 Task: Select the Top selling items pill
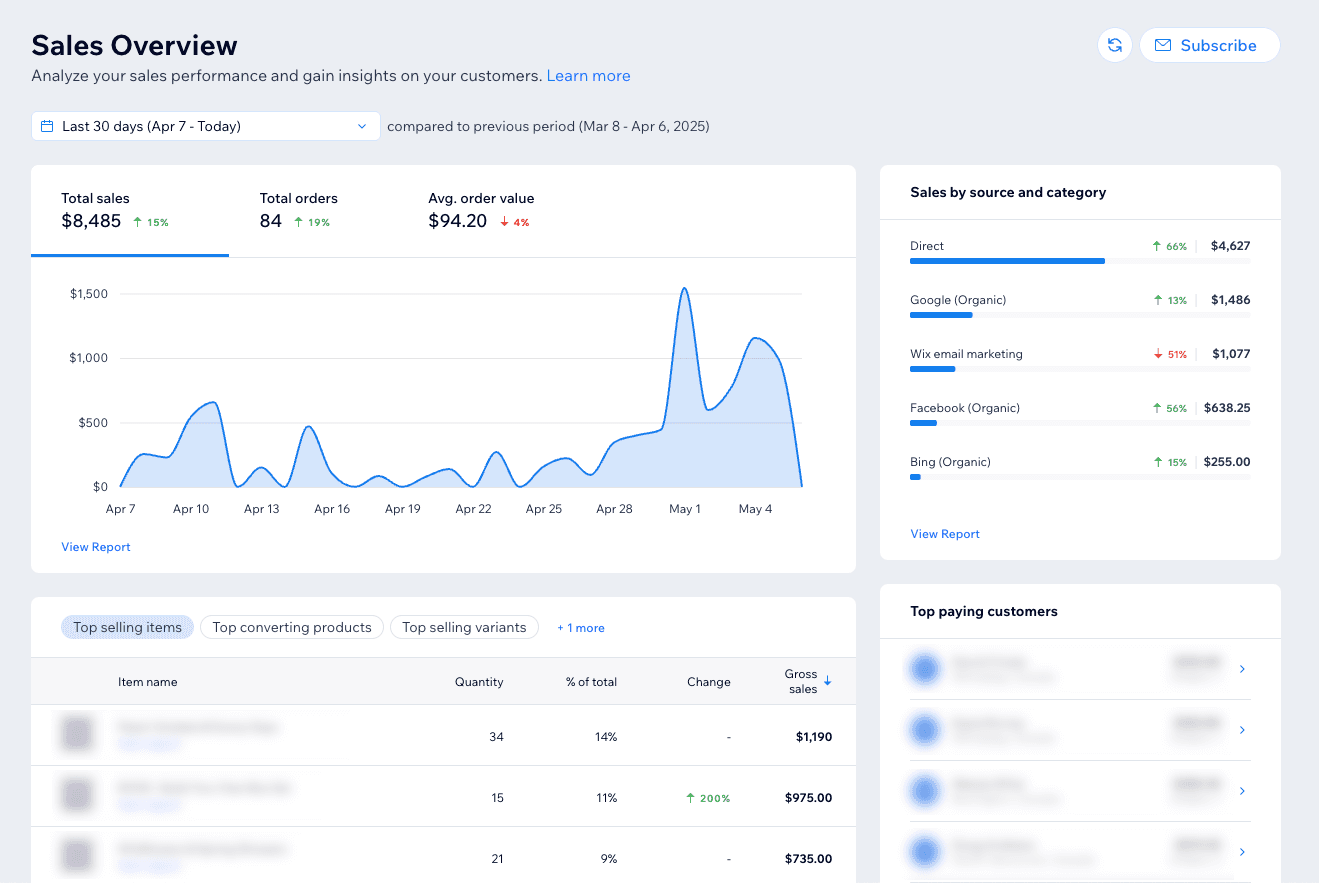pos(128,627)
